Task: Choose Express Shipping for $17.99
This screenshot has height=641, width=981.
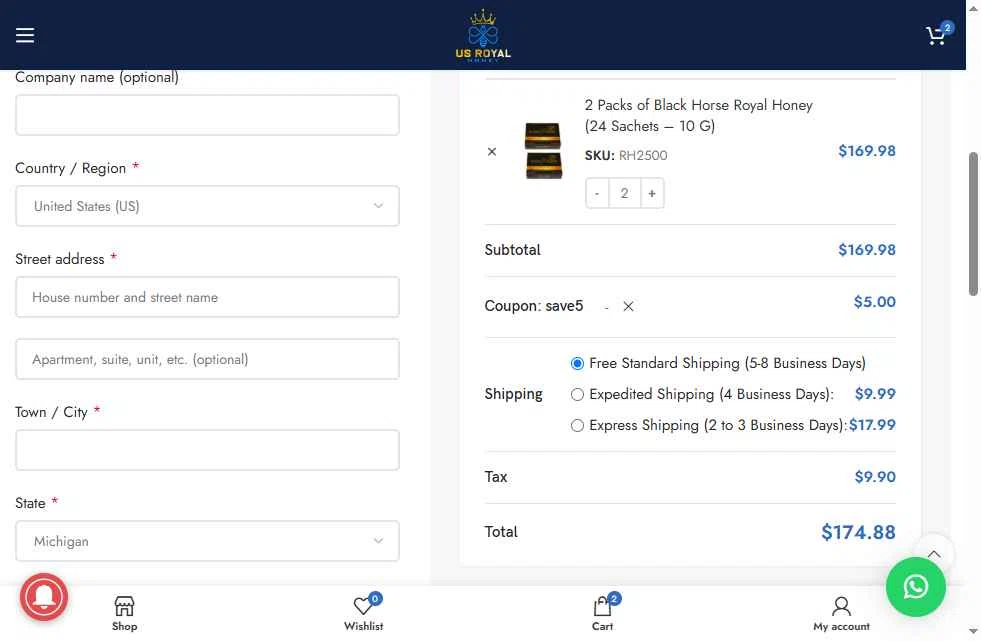Action: (577, 426)
